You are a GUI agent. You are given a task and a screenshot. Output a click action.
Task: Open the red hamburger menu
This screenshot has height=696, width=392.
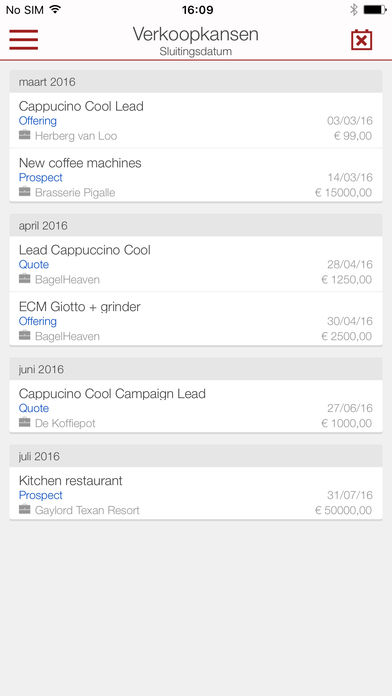(x=24, y=40)
